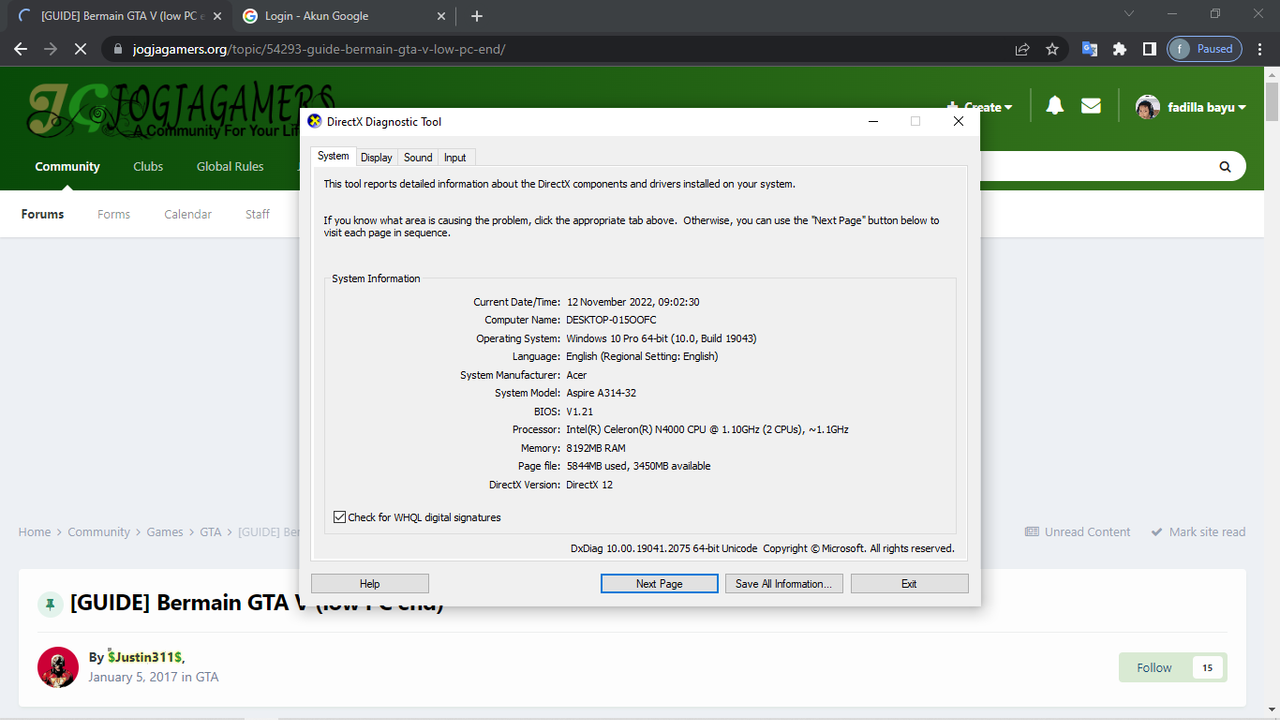Open the Calendar link
The width and height of the screenshot is (1280, 720).
188,214
